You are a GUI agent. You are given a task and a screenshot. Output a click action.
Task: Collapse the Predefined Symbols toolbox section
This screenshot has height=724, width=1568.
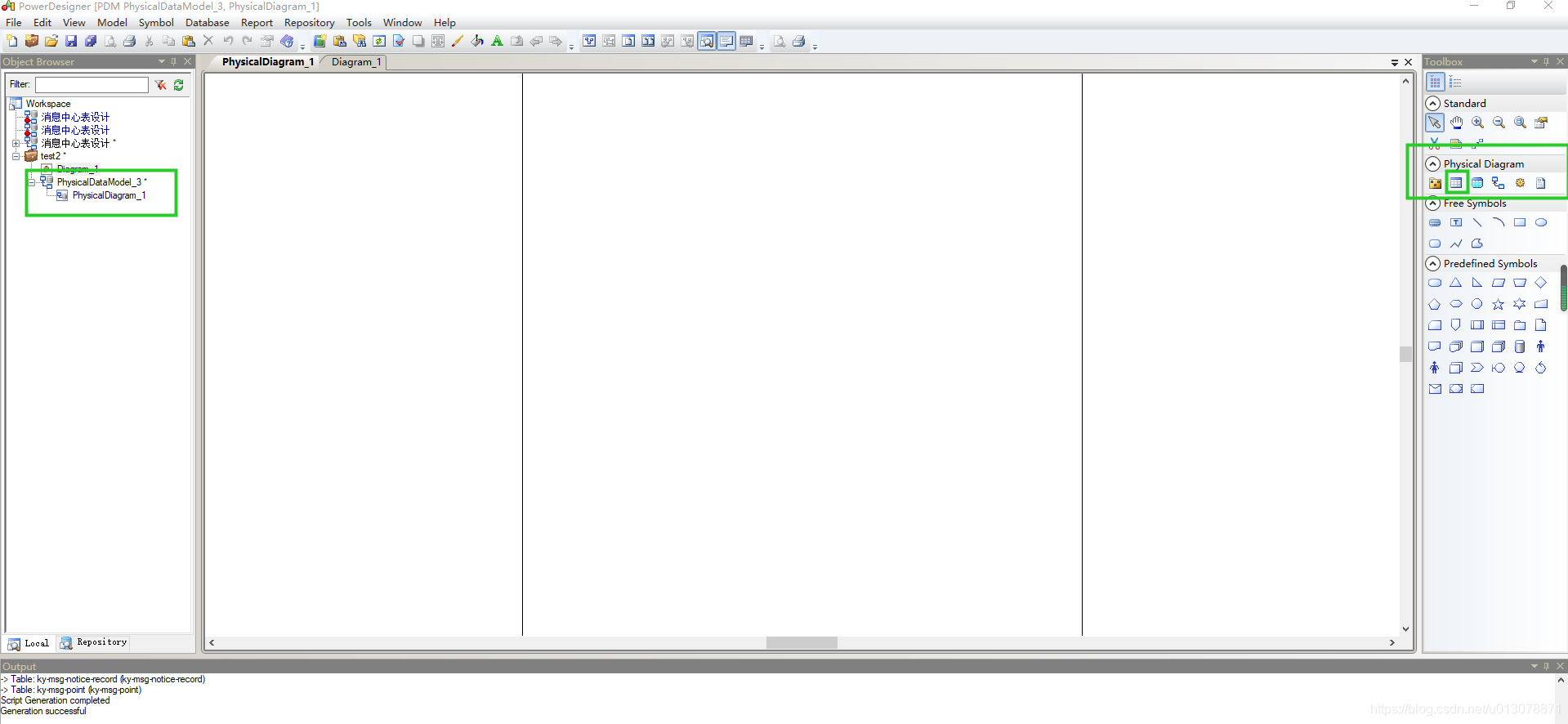[x=1433, y=264]
